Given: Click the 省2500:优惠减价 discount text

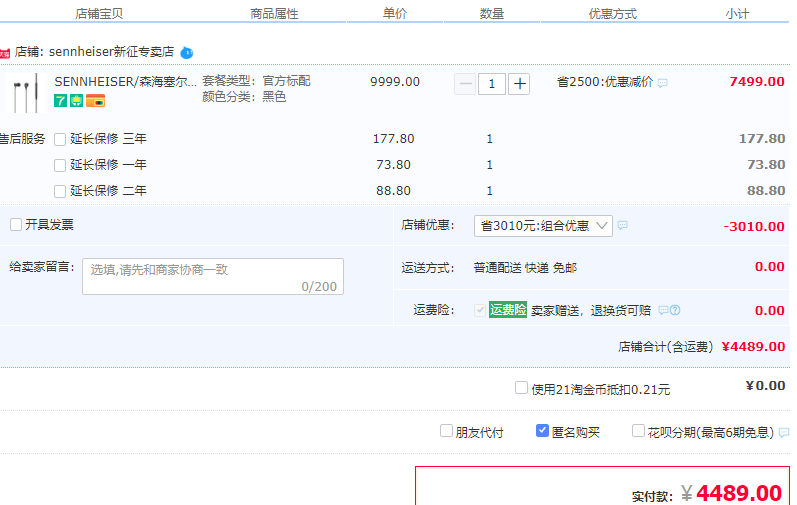Looking at the screenshot, I should [x=605, y=82].
